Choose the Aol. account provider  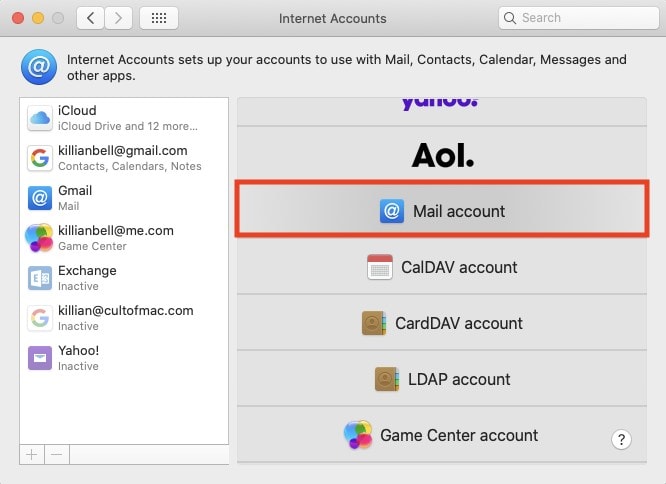click(x=442, y=155)
